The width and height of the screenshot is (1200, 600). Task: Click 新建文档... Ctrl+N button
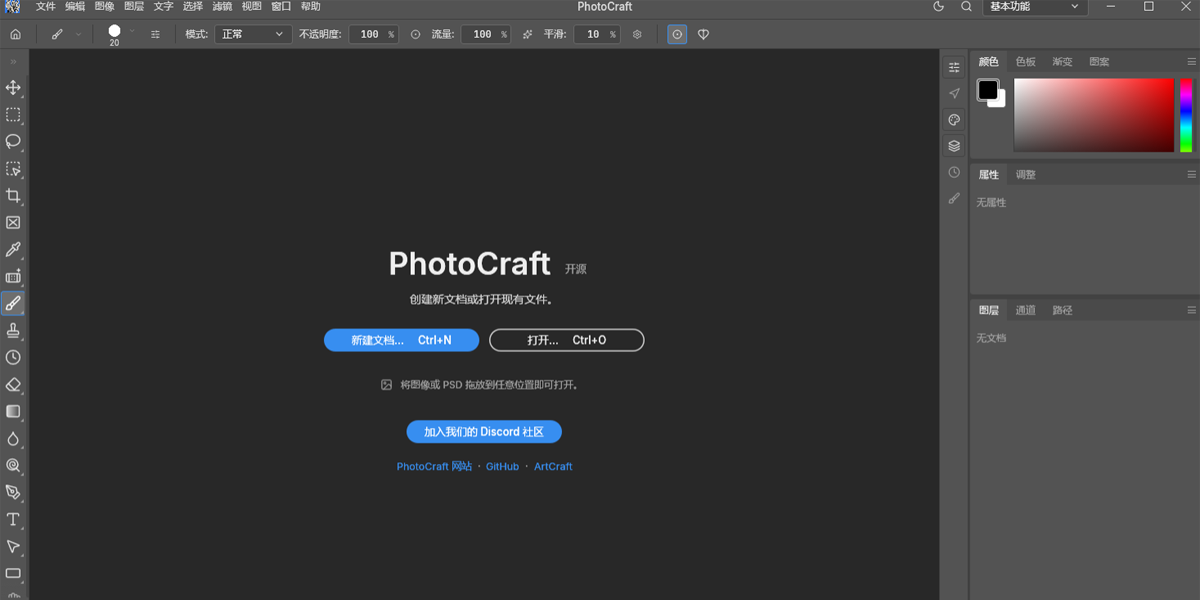point(401,340)
